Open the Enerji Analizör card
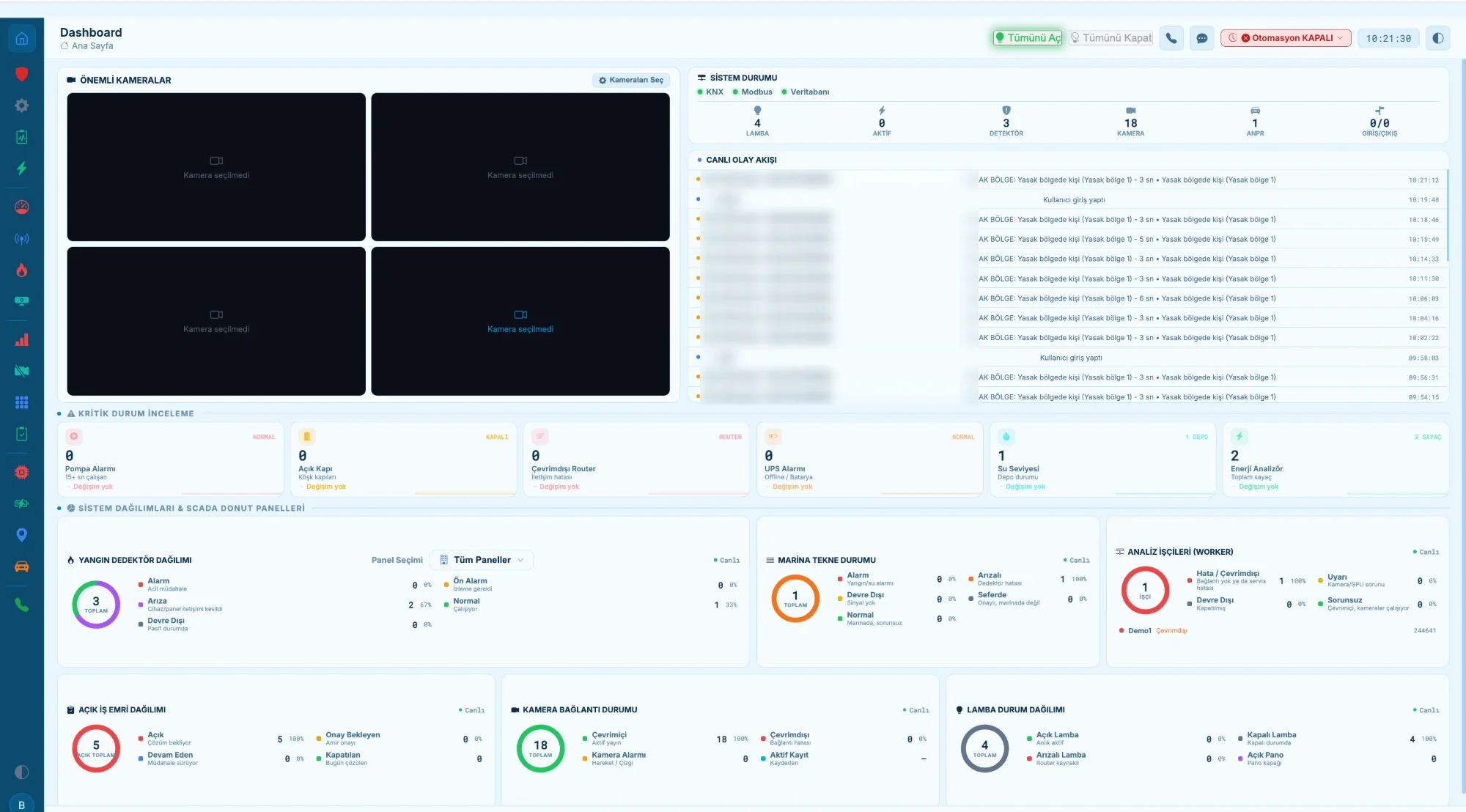This screenshot has width=1466, height=812. [1336, 459]
